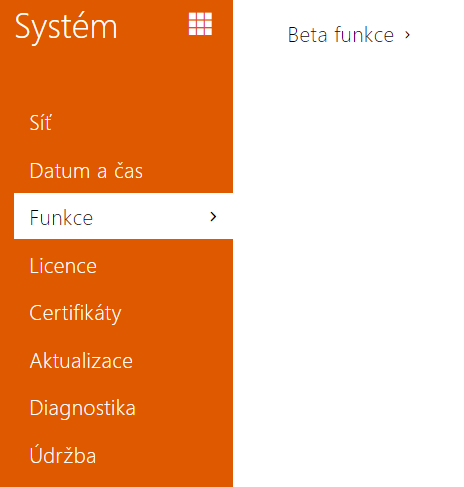This screenshot has height=487, width=464.
Task: Expand the Beta funkce section
Action: tap(349, 35)
